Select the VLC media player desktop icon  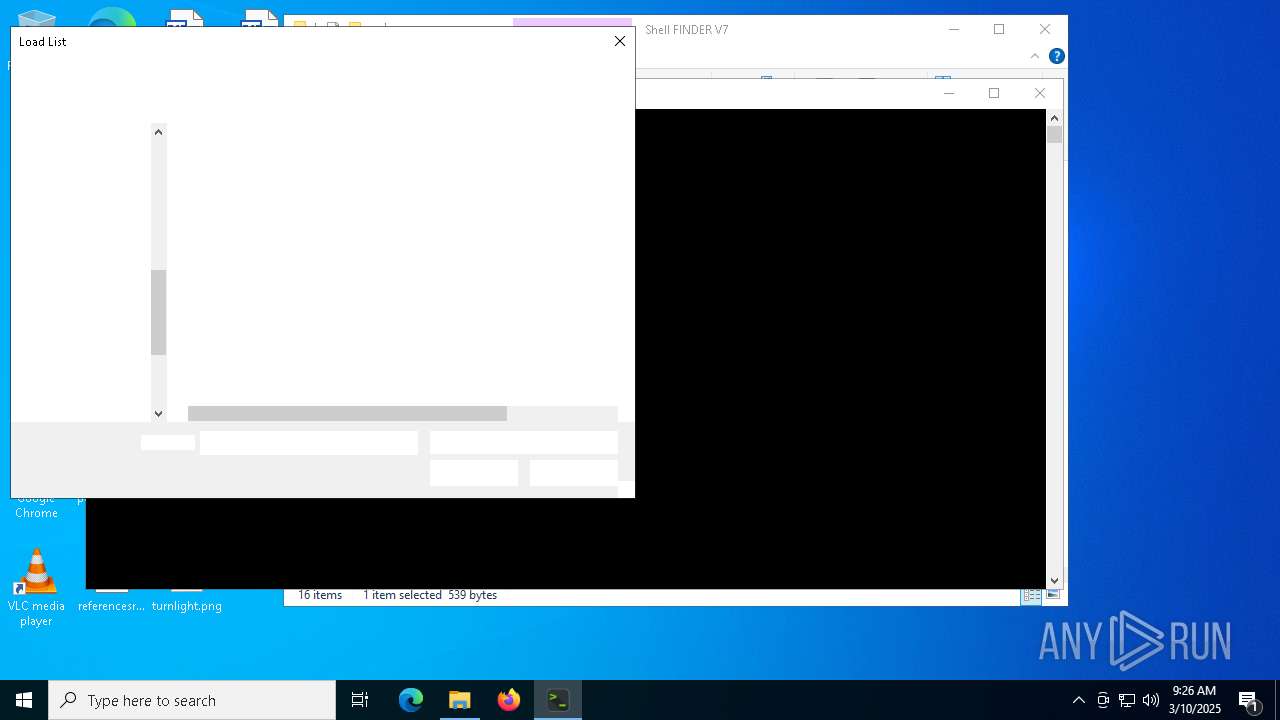pos(36,588)
